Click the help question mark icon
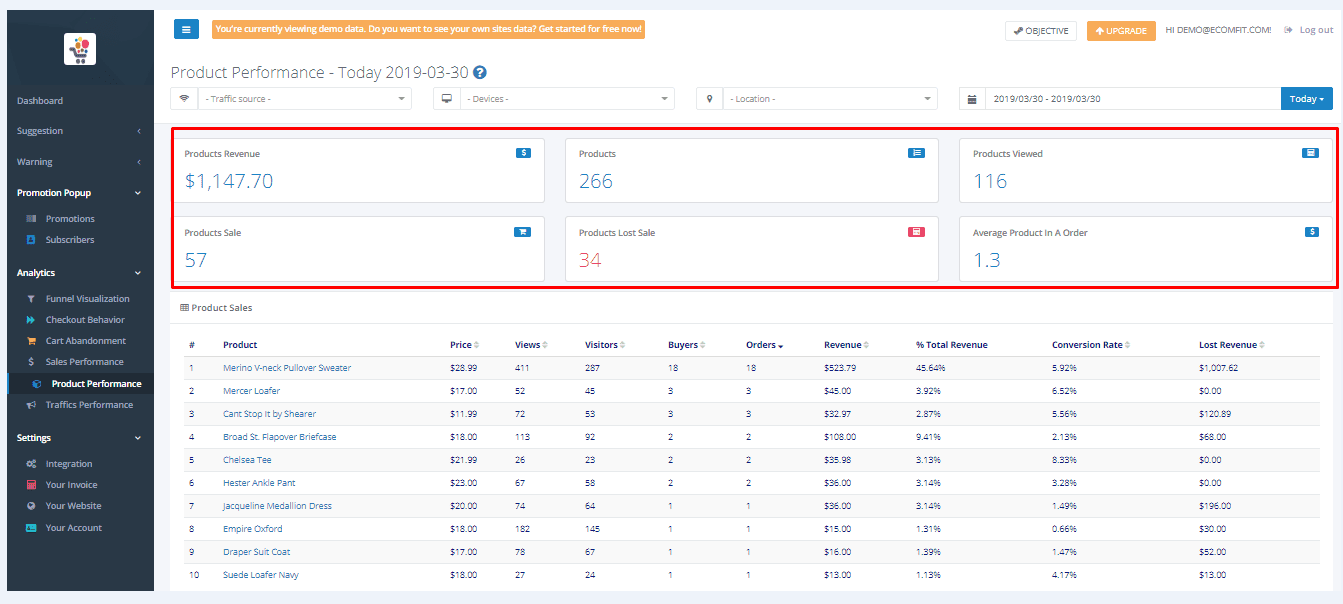The width and height of the screenshot is (1343, 604). click(x=480, y=73)
